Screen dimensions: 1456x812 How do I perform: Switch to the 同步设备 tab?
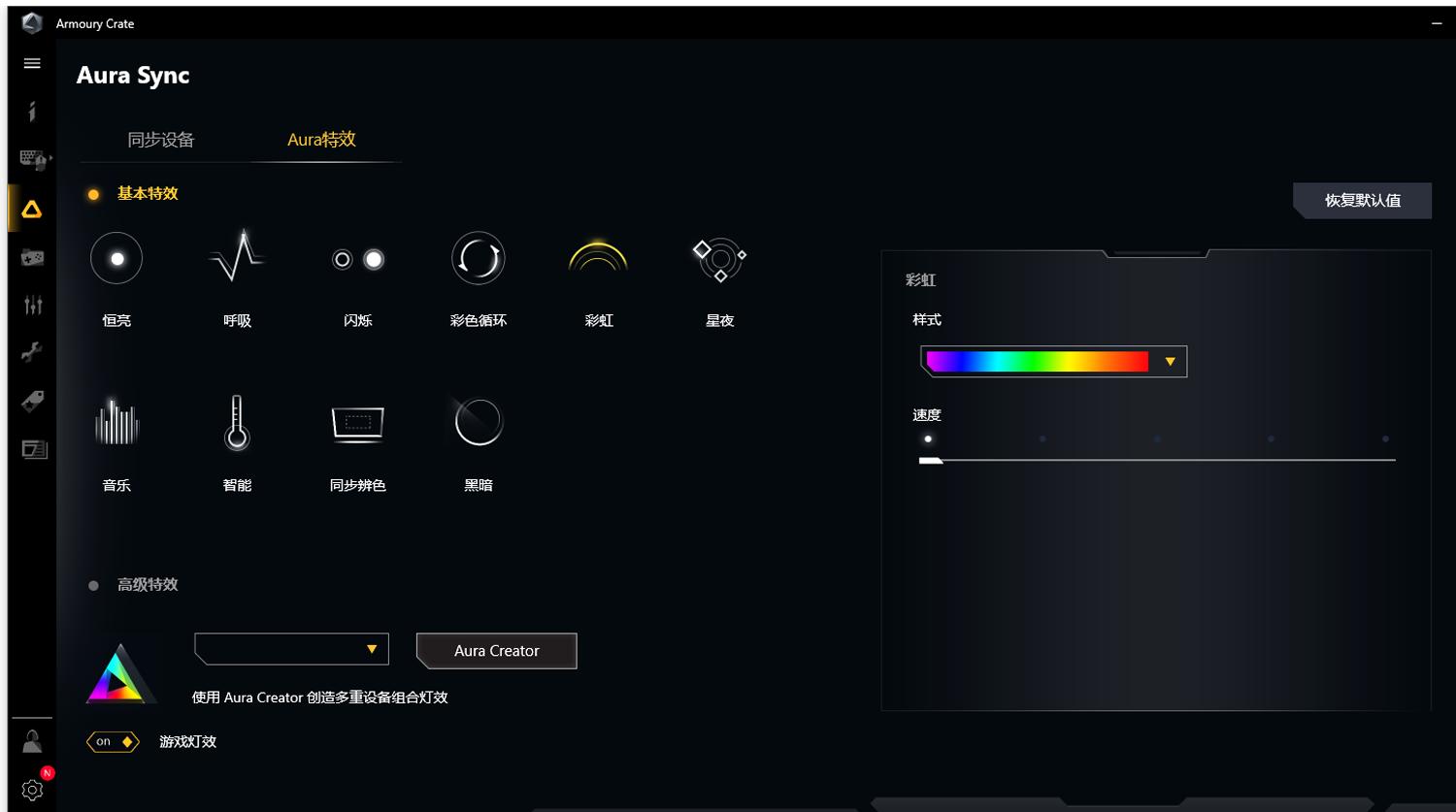pyautogui.click(x=161, y=140)
